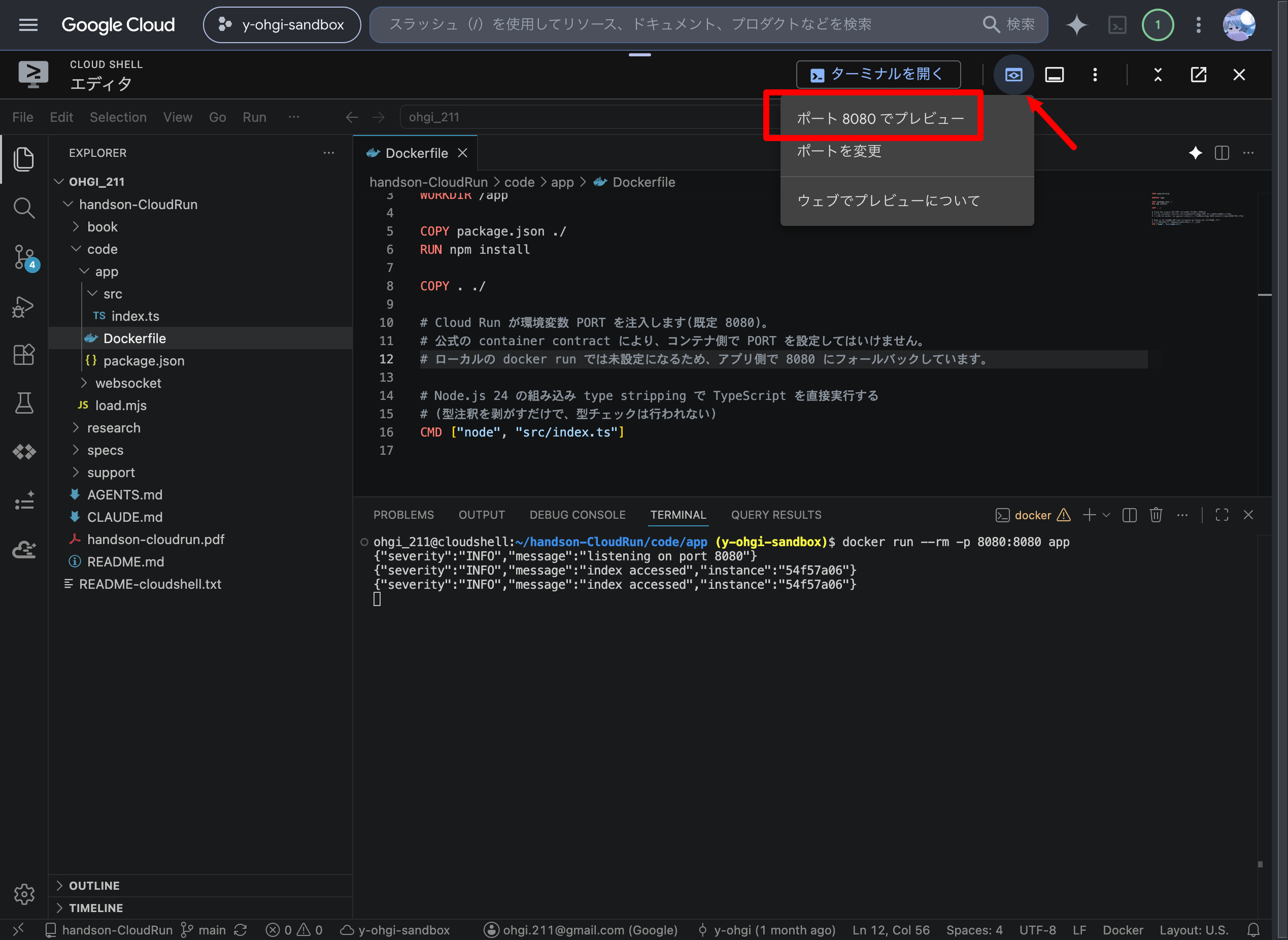
Task: Open Gemini sparkle icon in Google Cloud header
Action: pos(1076,24)
